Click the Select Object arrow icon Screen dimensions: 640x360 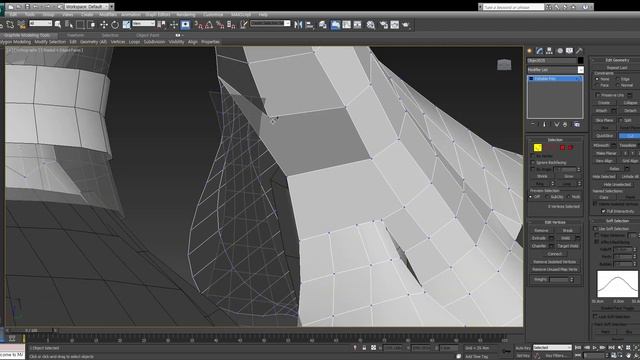58,25
